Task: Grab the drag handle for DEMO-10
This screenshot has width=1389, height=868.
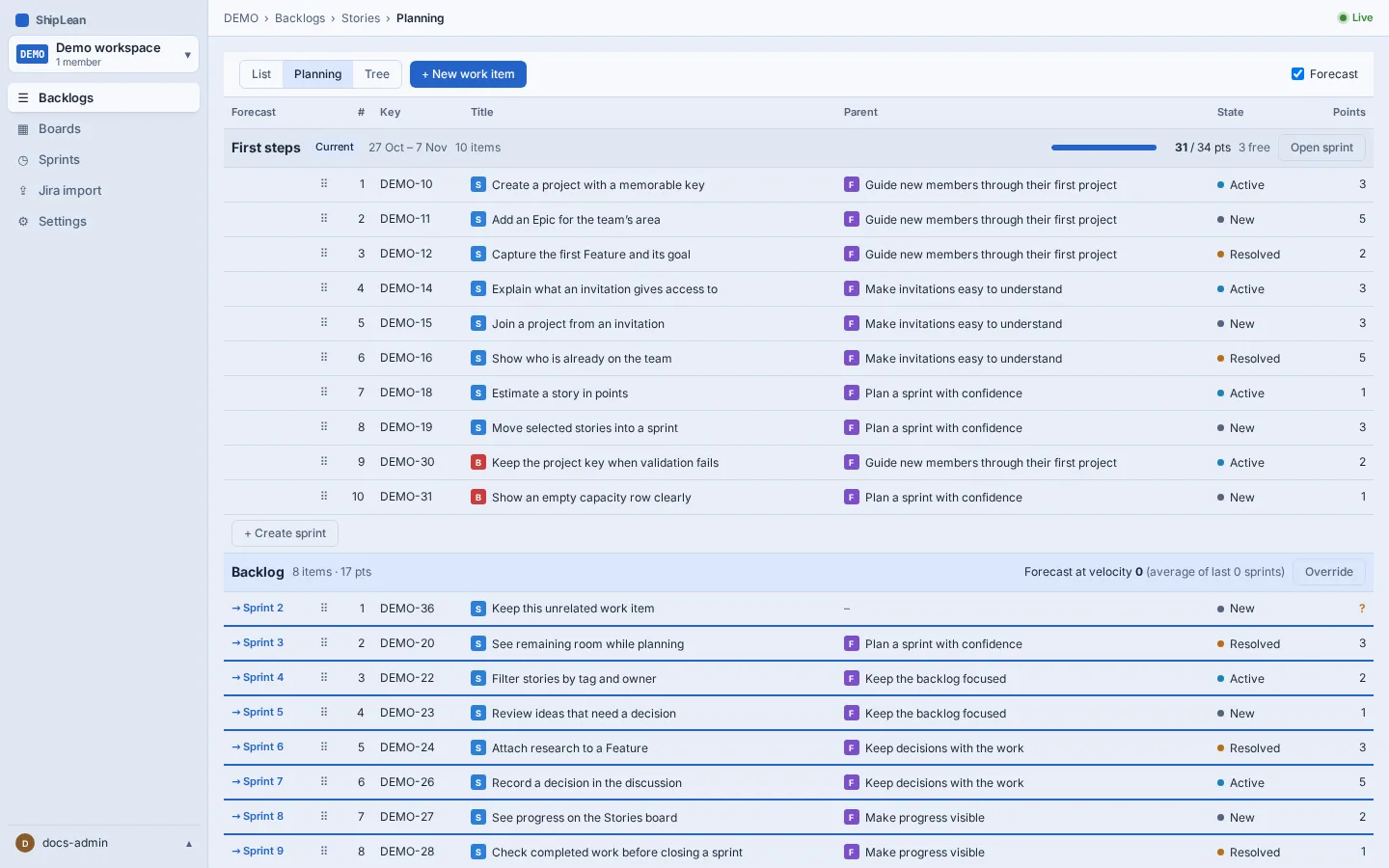Action: click(324, 183)
